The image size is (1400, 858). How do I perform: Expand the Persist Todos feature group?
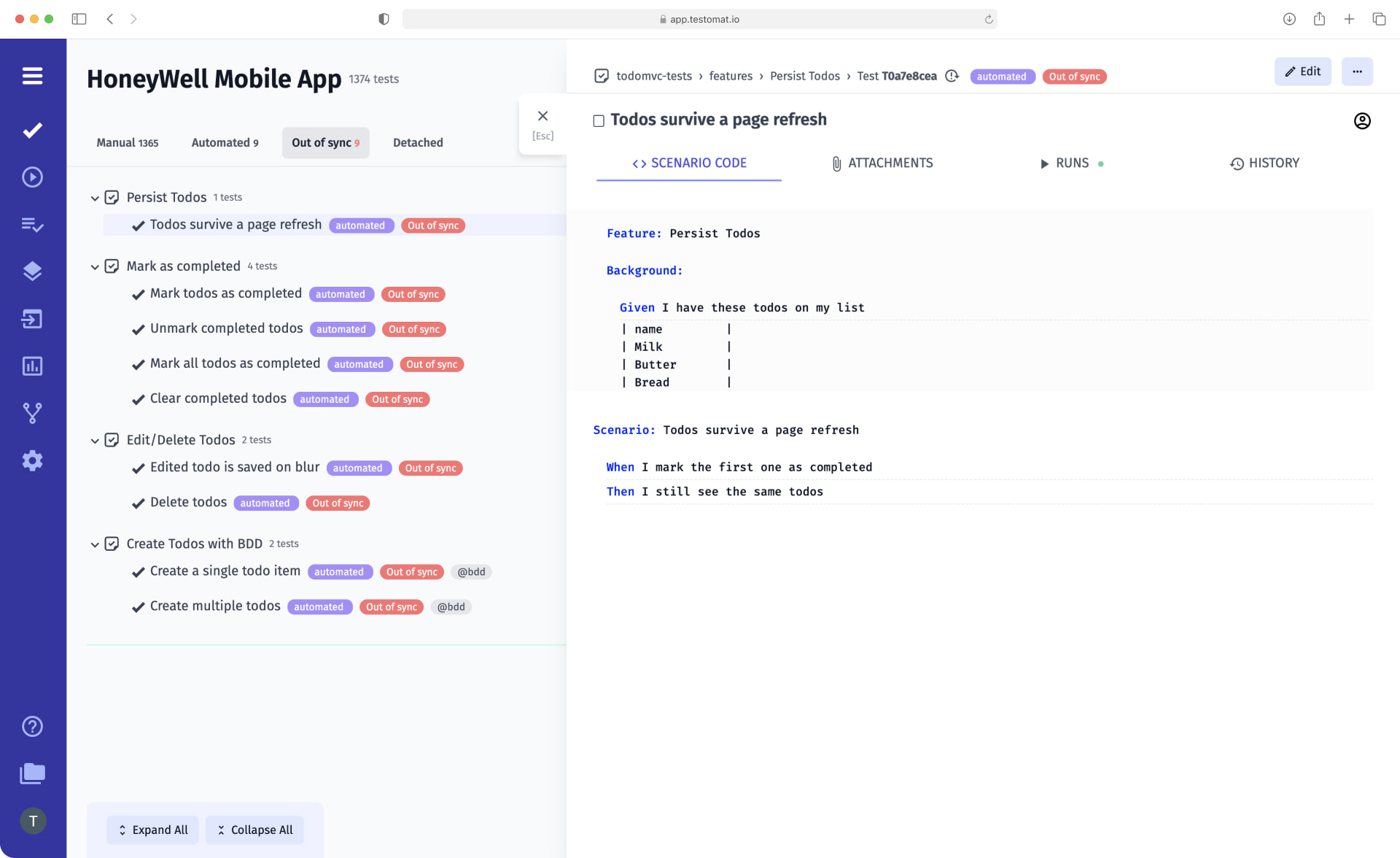point(94,197)
